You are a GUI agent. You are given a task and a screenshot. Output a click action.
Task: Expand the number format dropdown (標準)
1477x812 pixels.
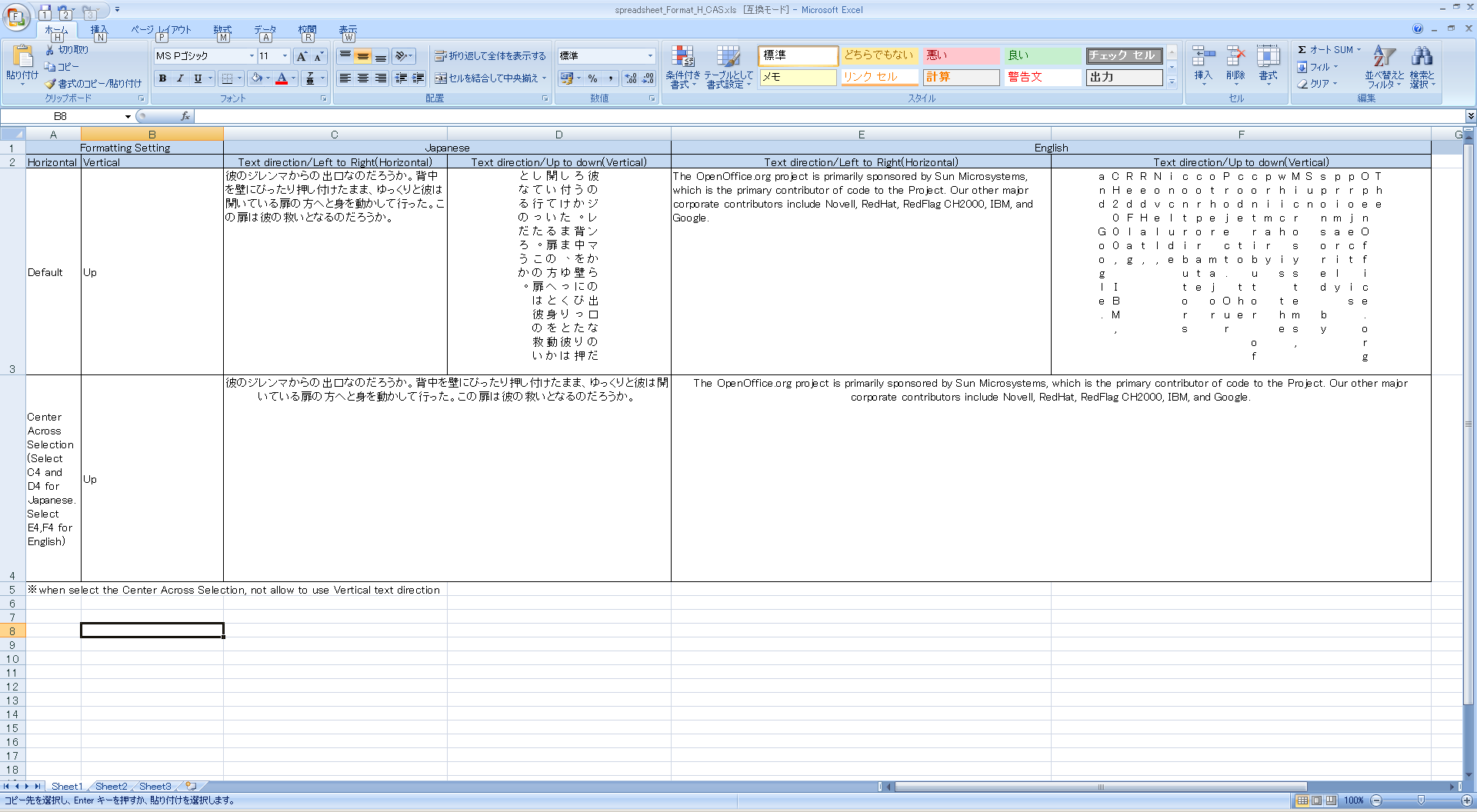tap(650, 56)
